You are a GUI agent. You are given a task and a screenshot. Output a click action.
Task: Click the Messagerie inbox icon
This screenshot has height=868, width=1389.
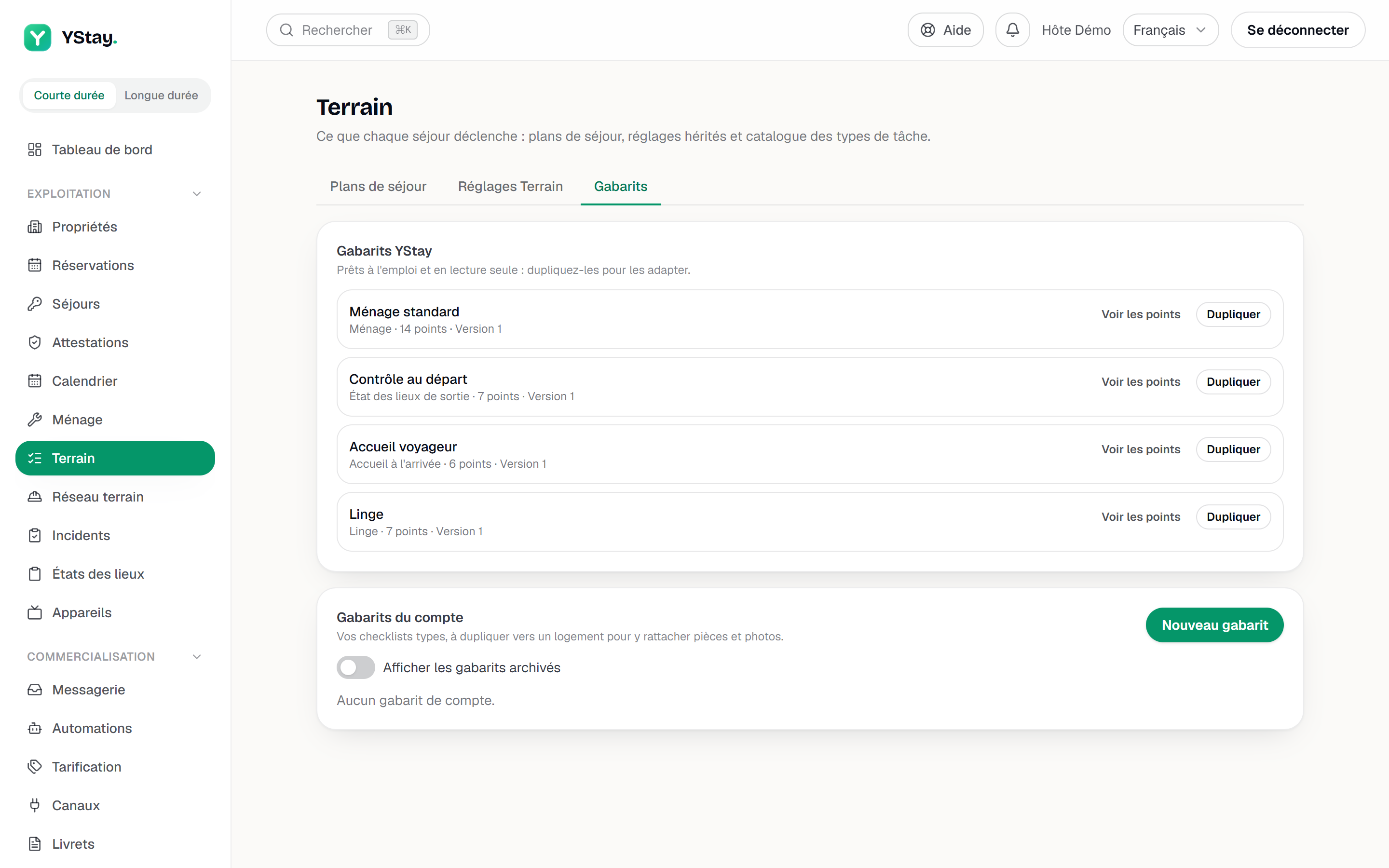(x=34, y=690)
